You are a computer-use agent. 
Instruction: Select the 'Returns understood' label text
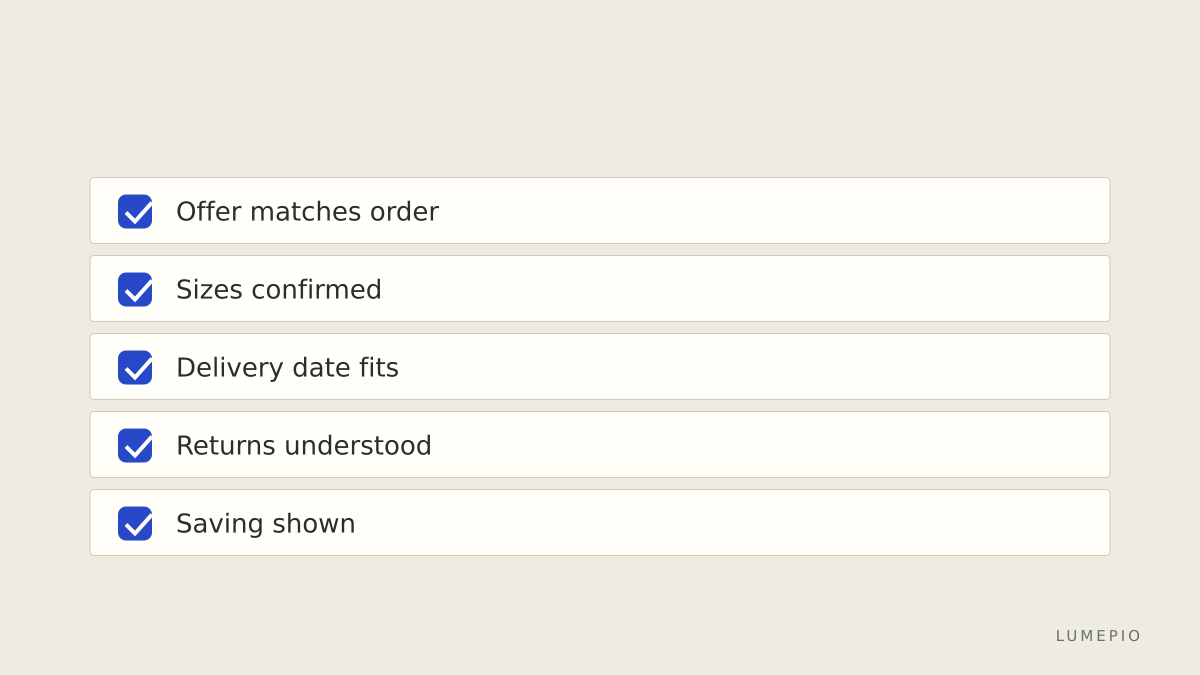[304, 445]
